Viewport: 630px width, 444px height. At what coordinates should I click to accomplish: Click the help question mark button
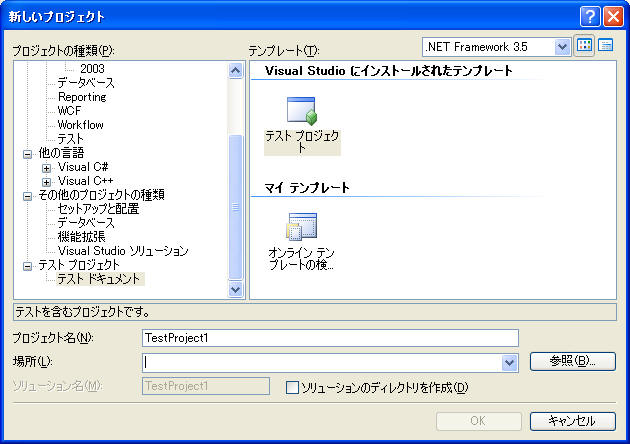pyautogui.click(x=590, y=17)
